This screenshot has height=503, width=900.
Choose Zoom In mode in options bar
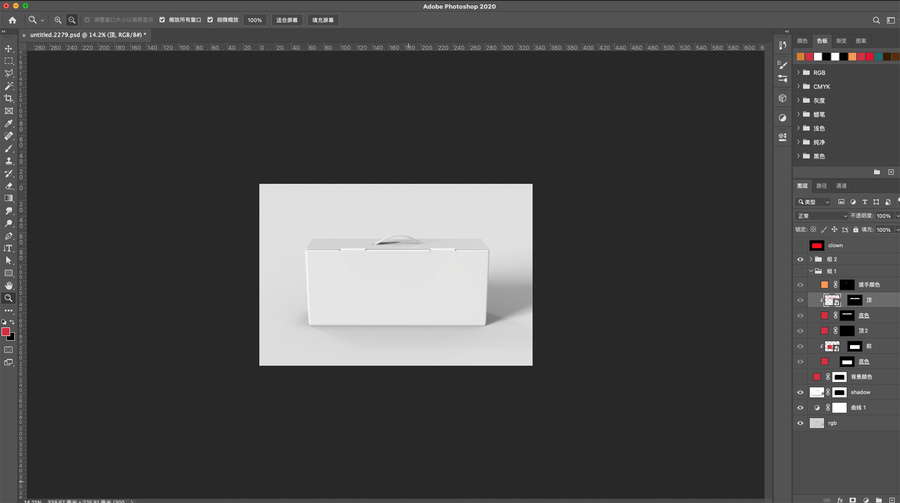click(58, 20)
